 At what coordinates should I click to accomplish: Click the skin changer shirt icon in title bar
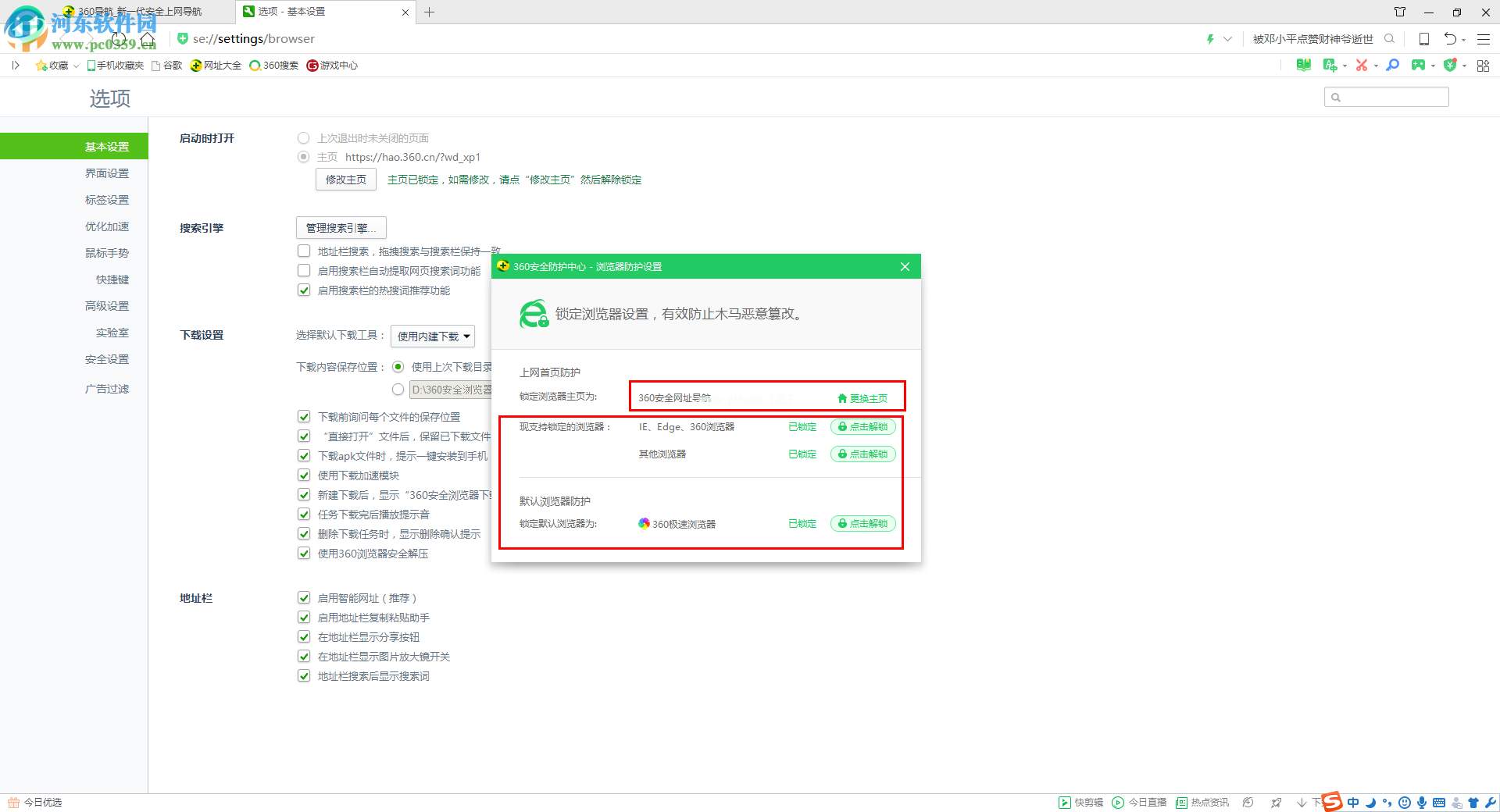click(x=1399, y=12)
